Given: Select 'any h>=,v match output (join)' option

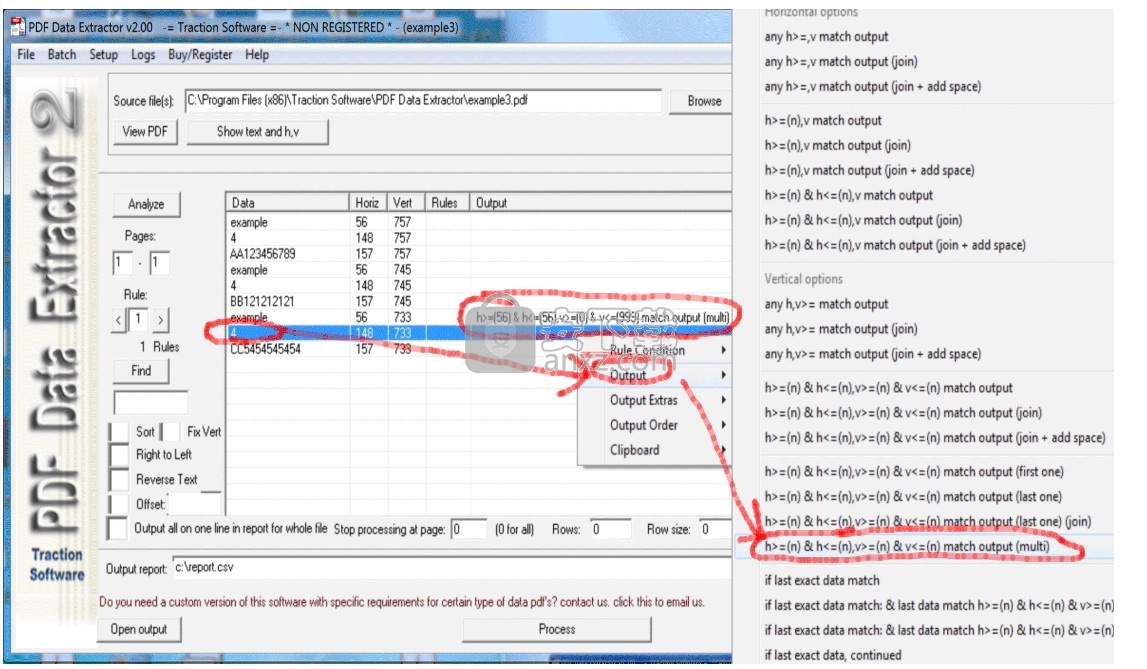Looking at the screenshot, I should pos(840,61).
